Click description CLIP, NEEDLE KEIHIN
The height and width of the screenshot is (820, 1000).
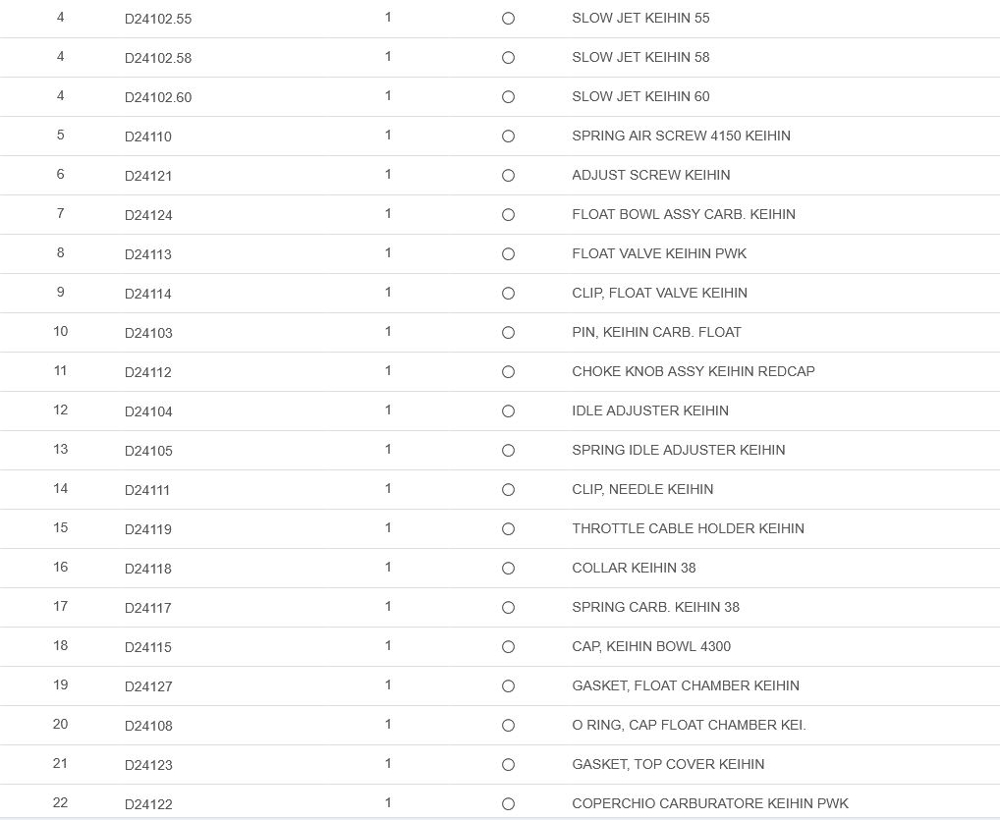(x=642, y=489)
